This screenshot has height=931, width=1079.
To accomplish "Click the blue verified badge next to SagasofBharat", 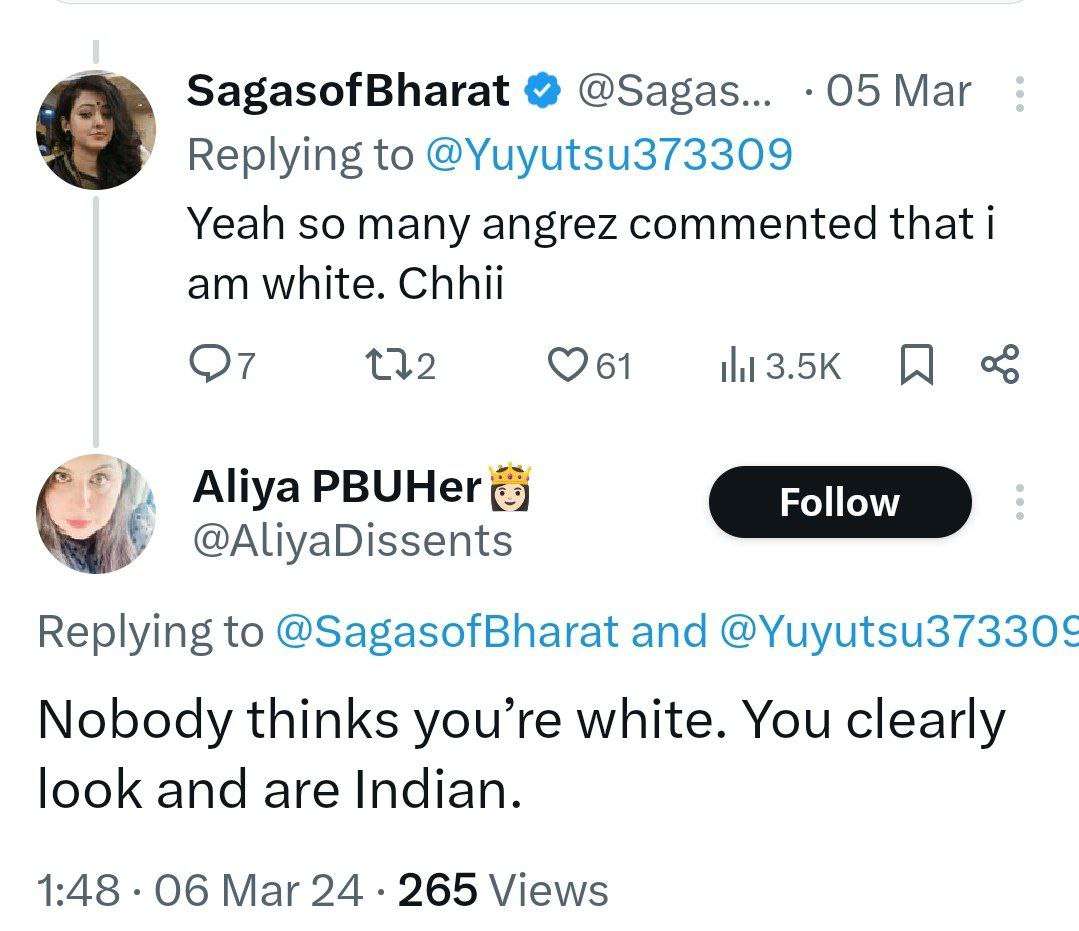I will pyautogui.click(x=543, y=92).
